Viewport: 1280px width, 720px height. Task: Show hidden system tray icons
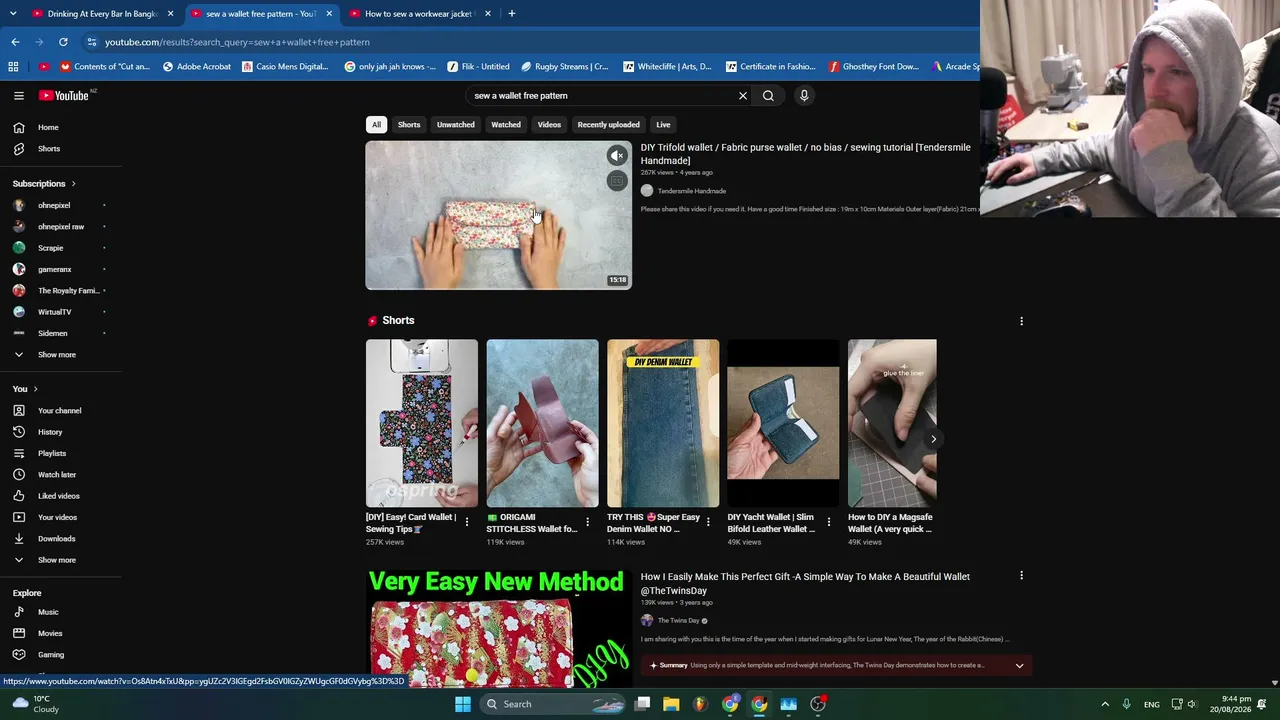click(x=1105, y=704)
